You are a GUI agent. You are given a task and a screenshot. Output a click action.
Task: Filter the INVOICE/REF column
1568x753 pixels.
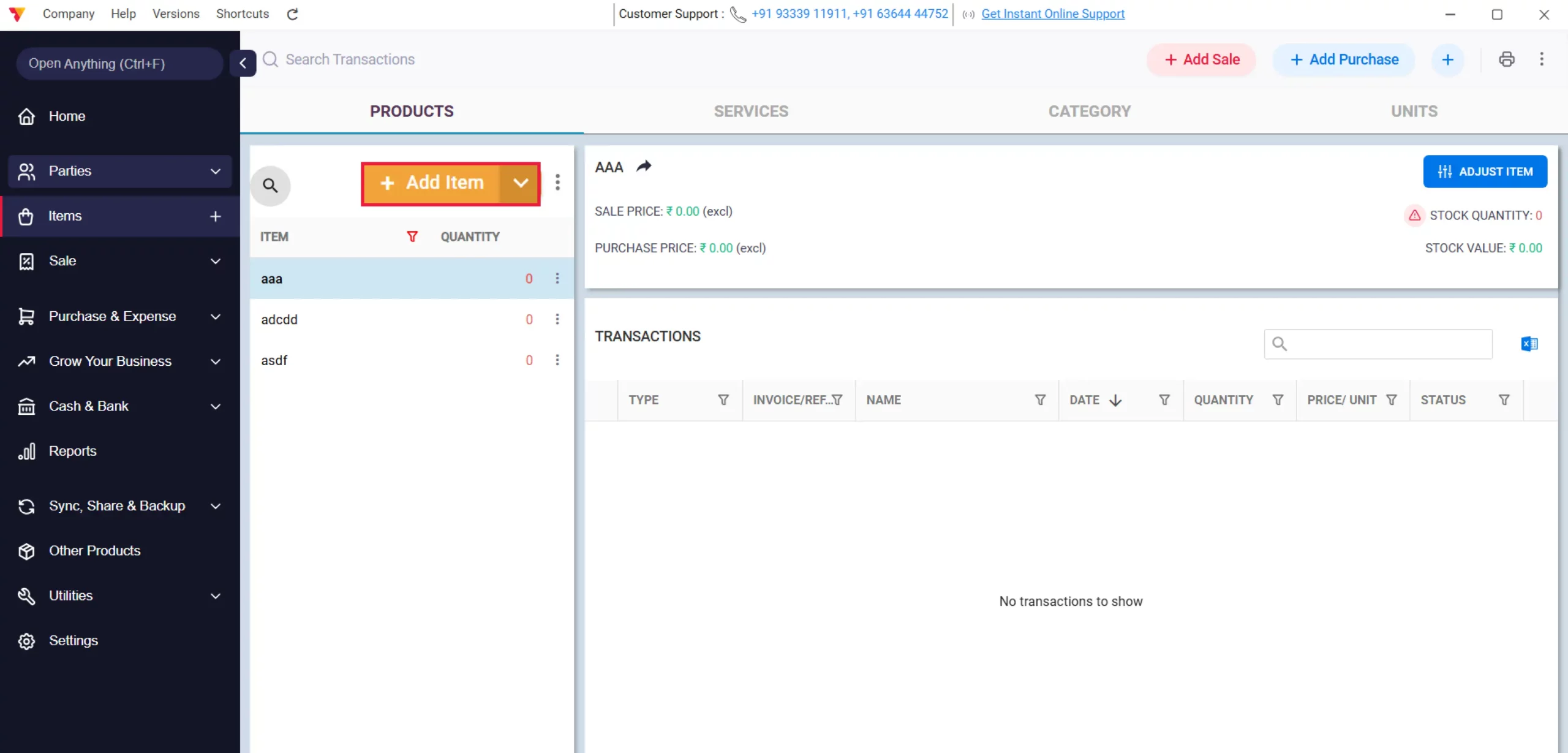[837, 400]
